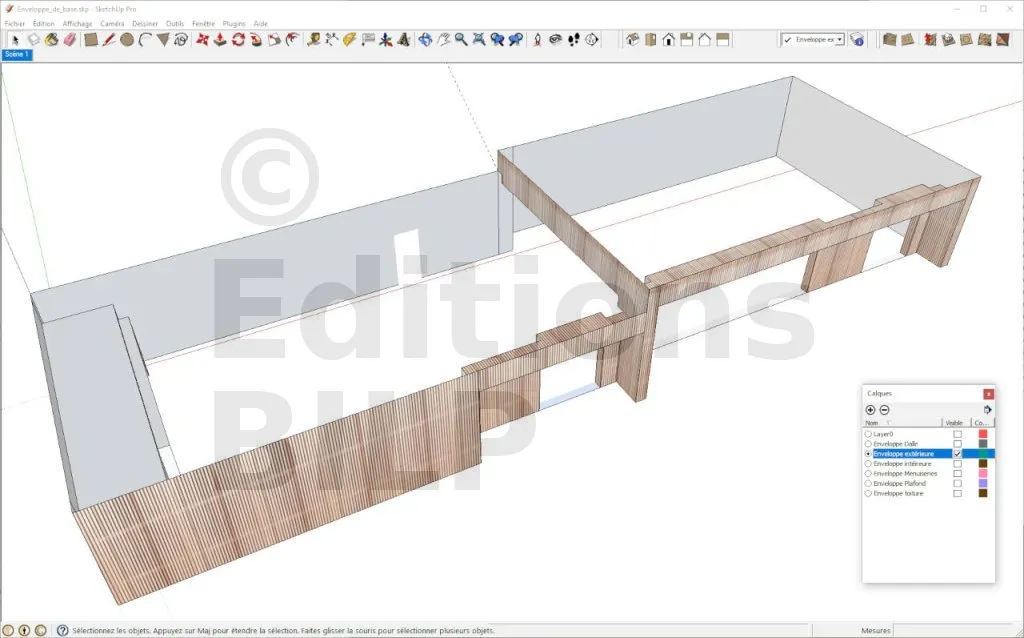Select the Paint Bucket tool
Viewport: 1024px width, 638px height.
tap(51, 40)
